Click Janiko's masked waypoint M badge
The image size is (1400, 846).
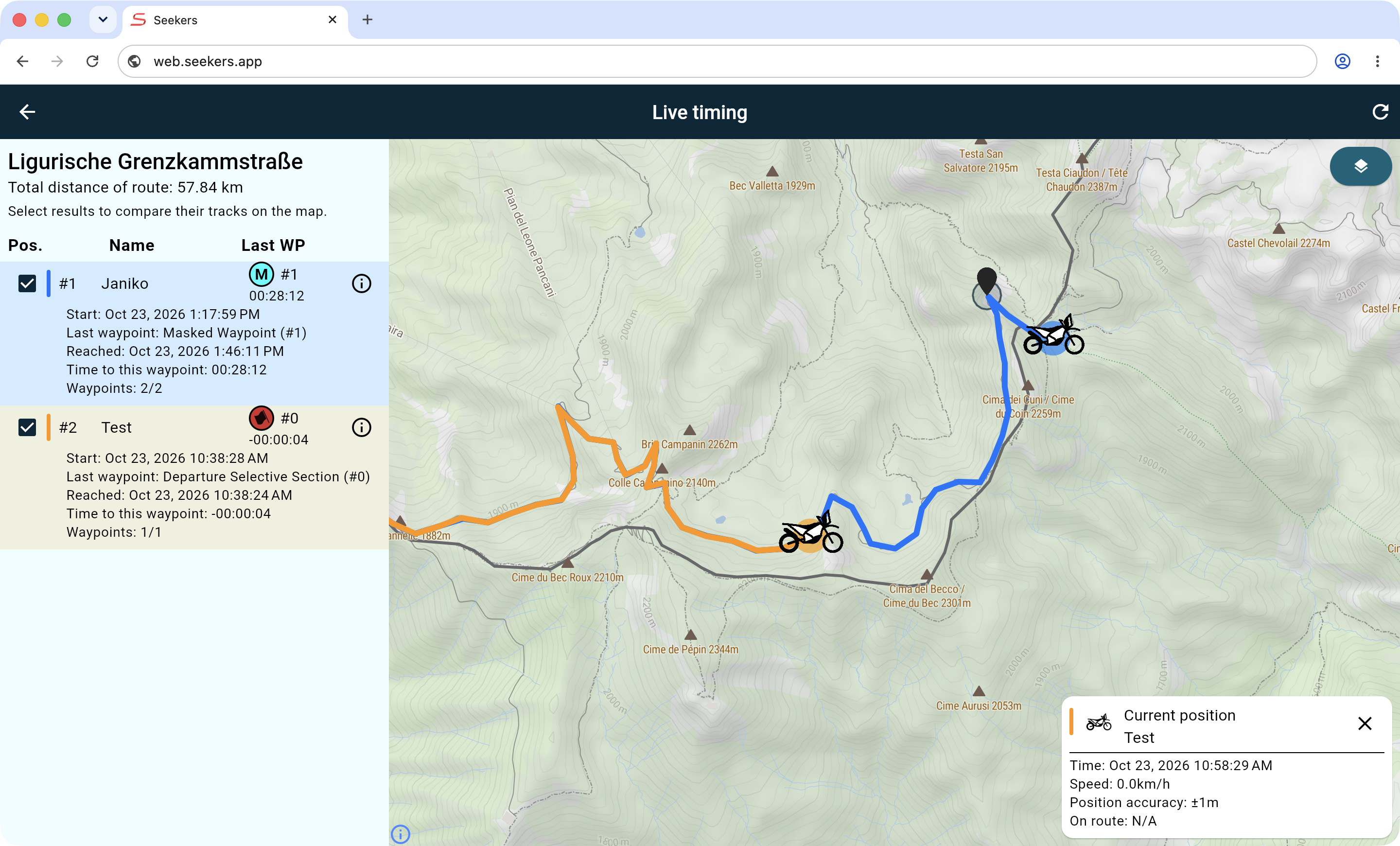pyautogui.click(x=262, y=274)
